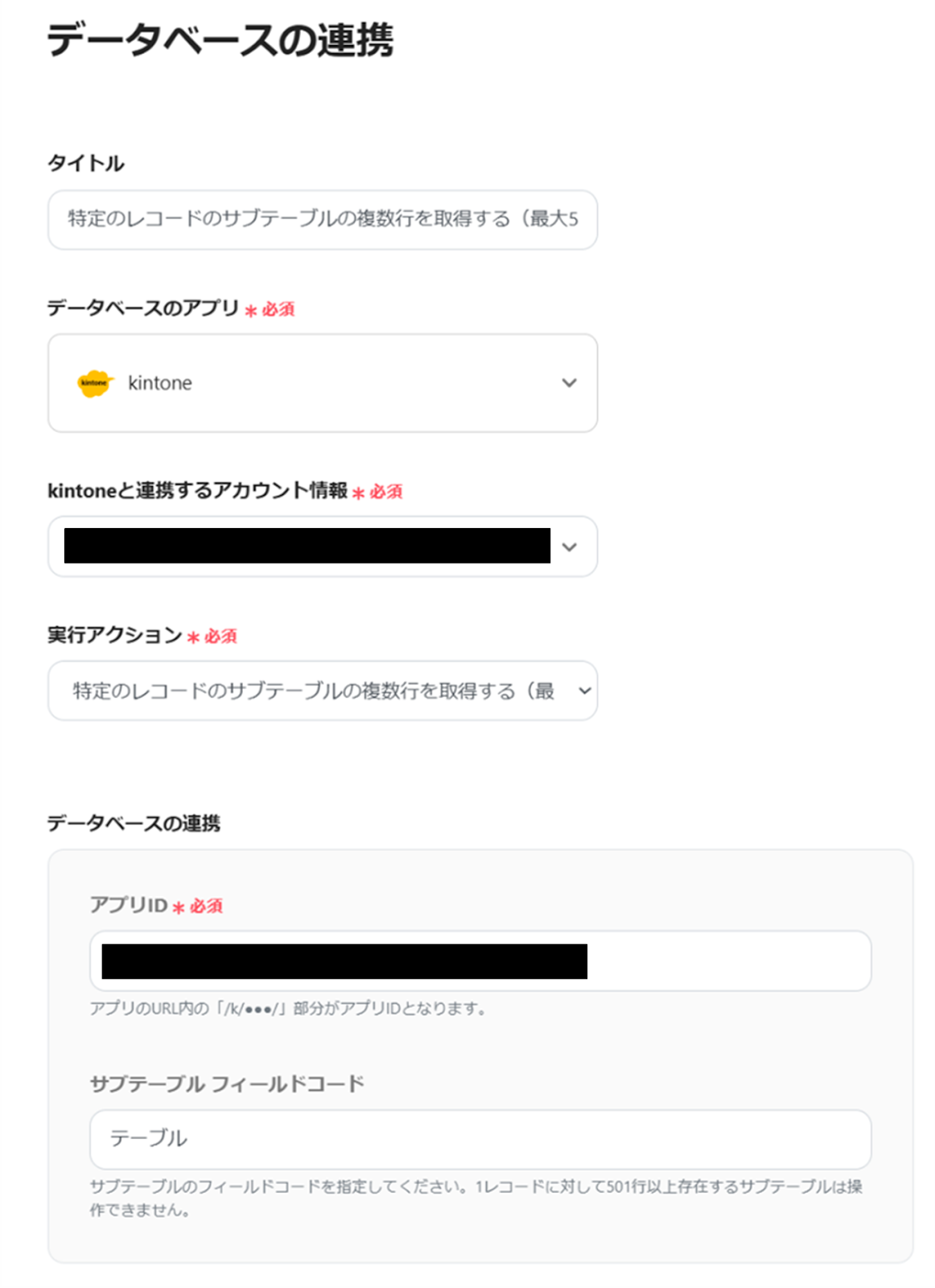Click the アプリID URL hint text
Screen dimensions: 935x1288
[288, 1009]
